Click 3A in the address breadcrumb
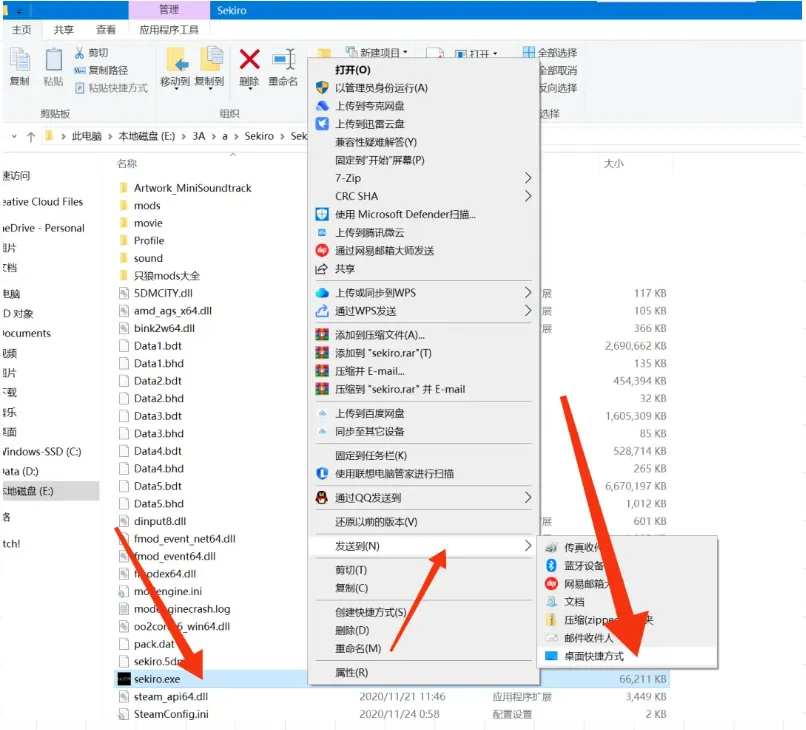The width and height of the screenshot is (806, 730). (x=198, y=136)
